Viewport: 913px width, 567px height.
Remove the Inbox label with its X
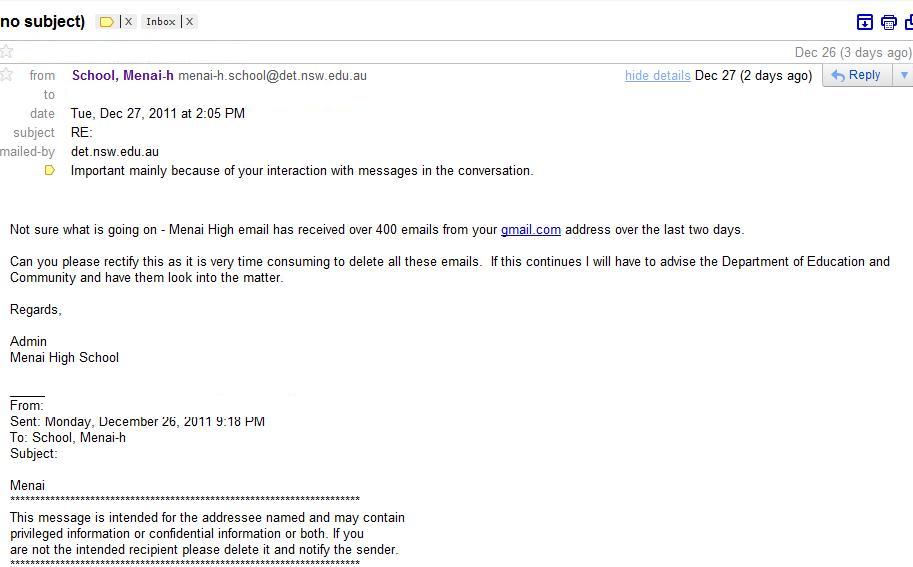click(x=189, y=21)
